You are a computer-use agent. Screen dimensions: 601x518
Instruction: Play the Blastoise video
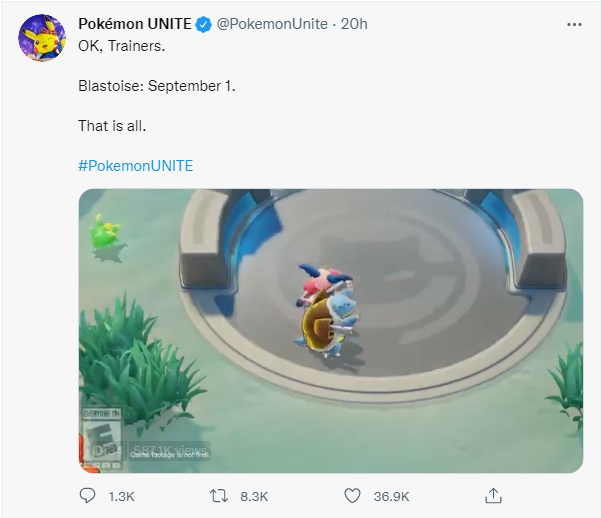(x=331, y=331)
